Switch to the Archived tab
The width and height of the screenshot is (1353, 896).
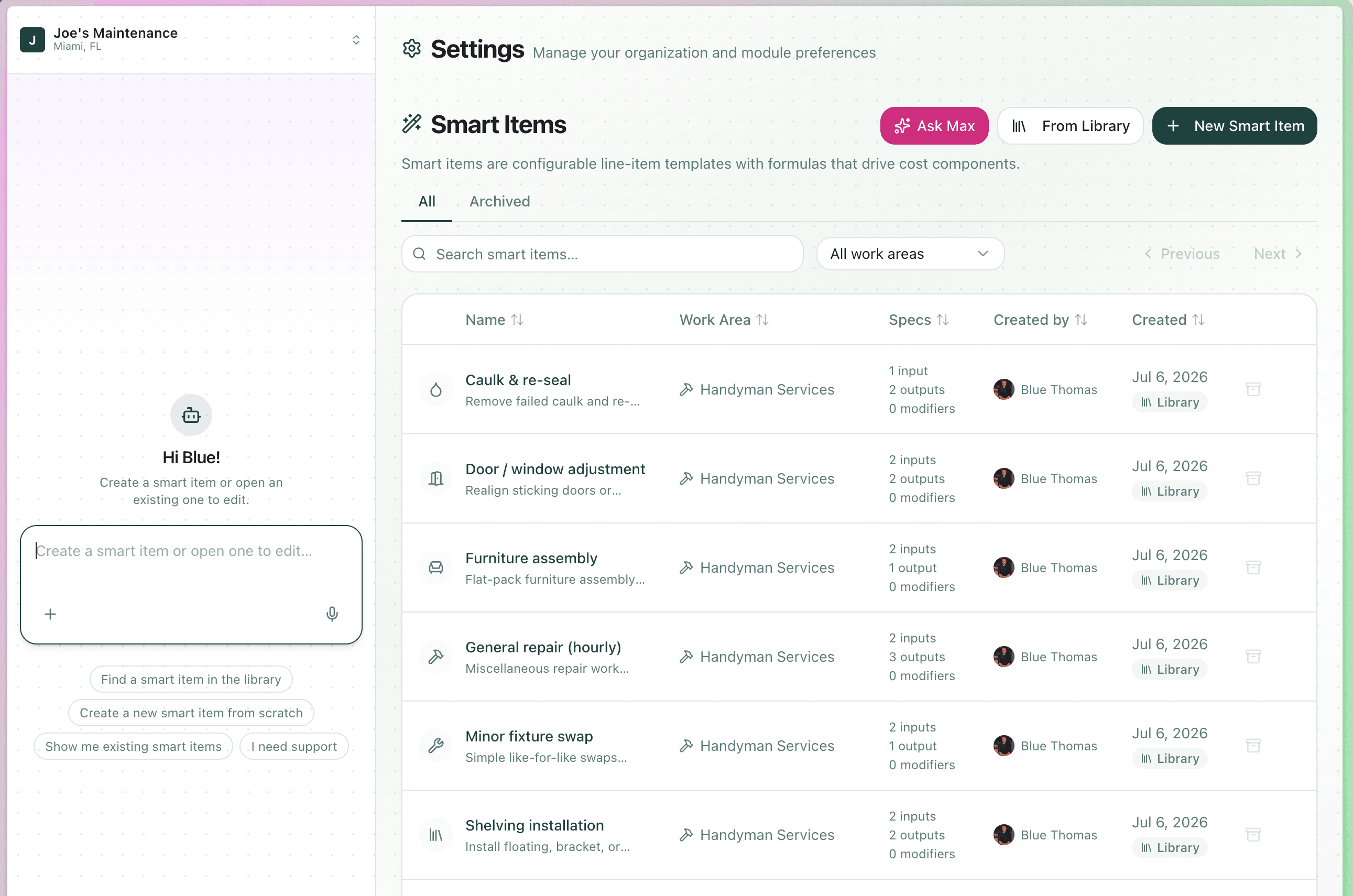tap(499, 202)
